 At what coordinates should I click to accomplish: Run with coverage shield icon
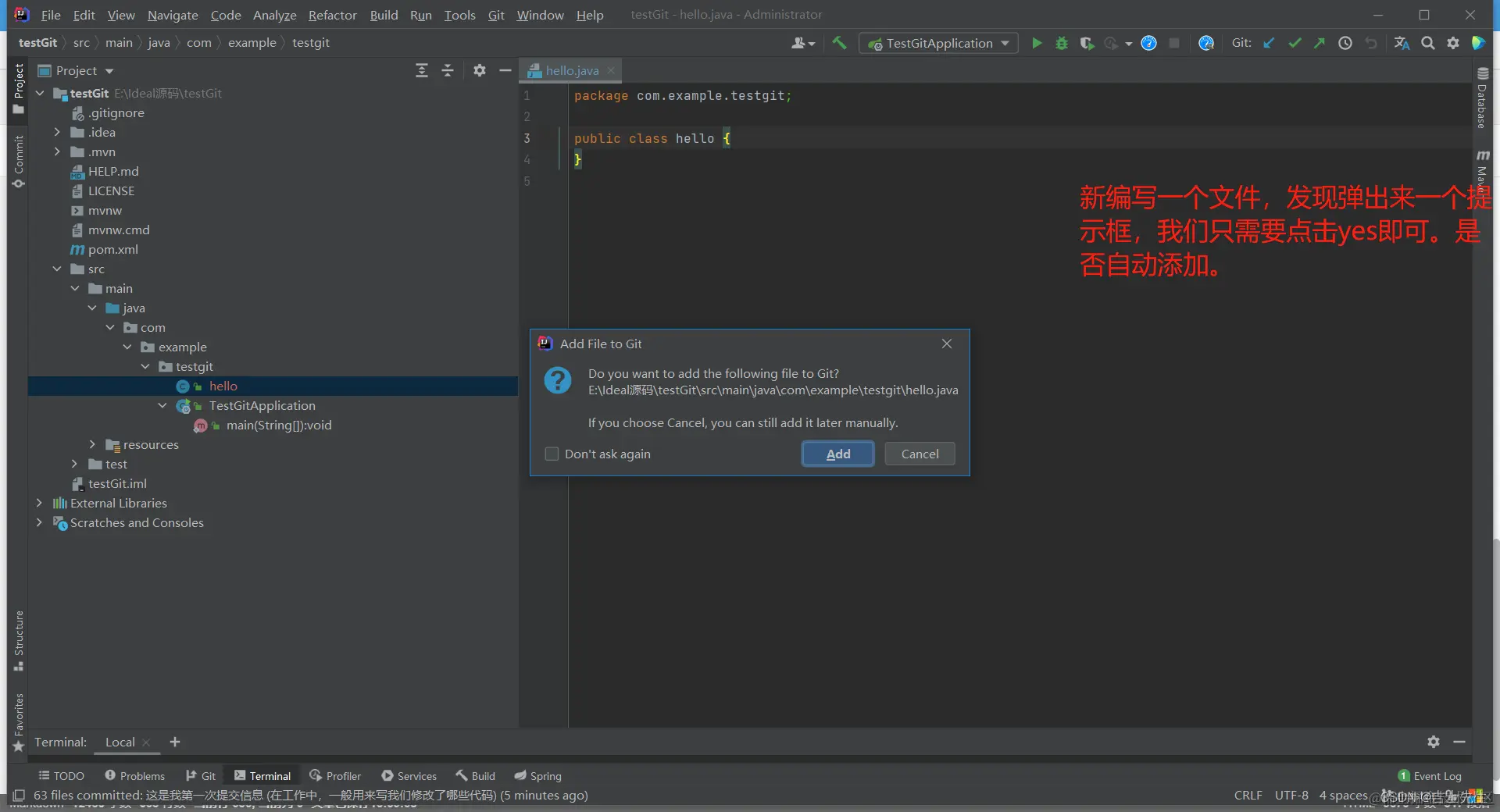(1087, 44)
